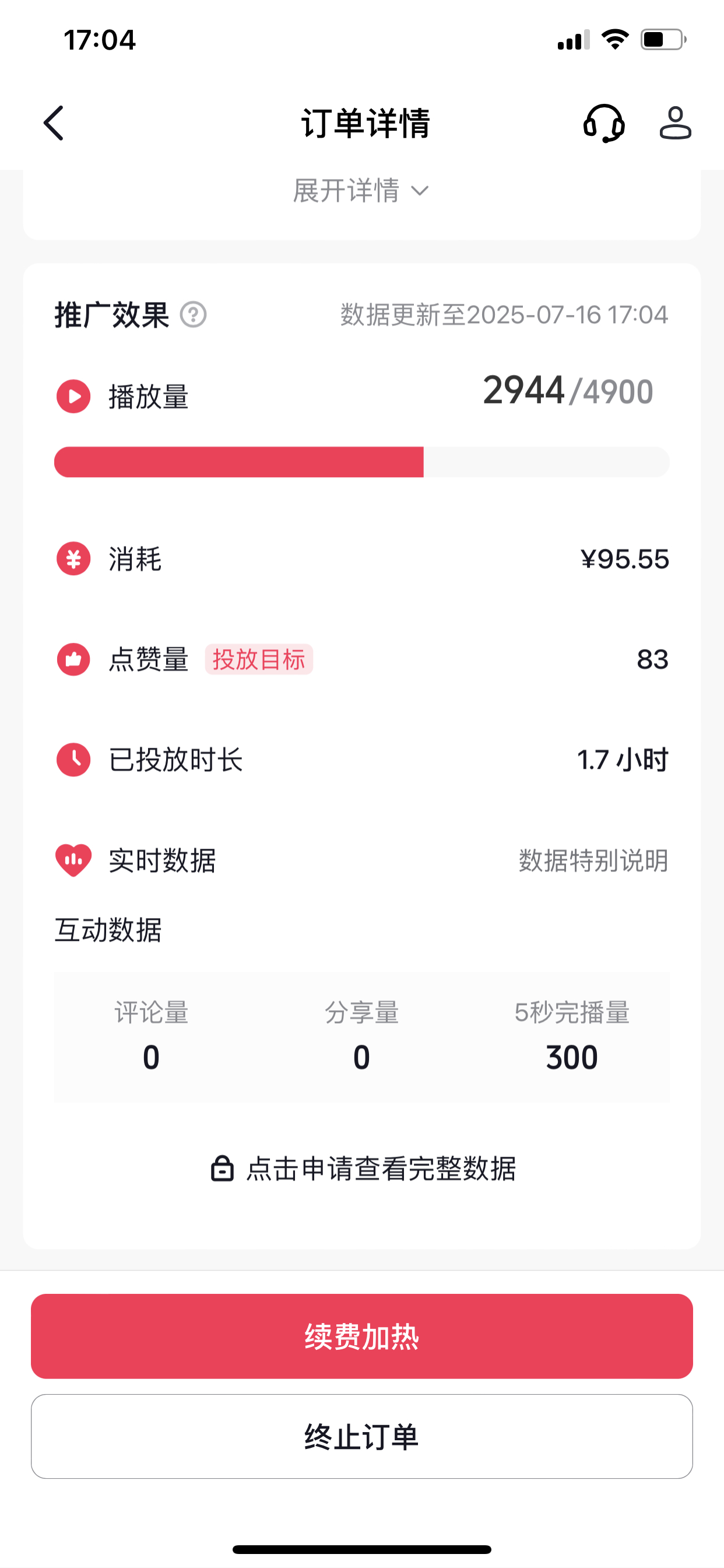Tap the 评论量 count cell
Viewport: 724px width, 1568px height.
152,1037
